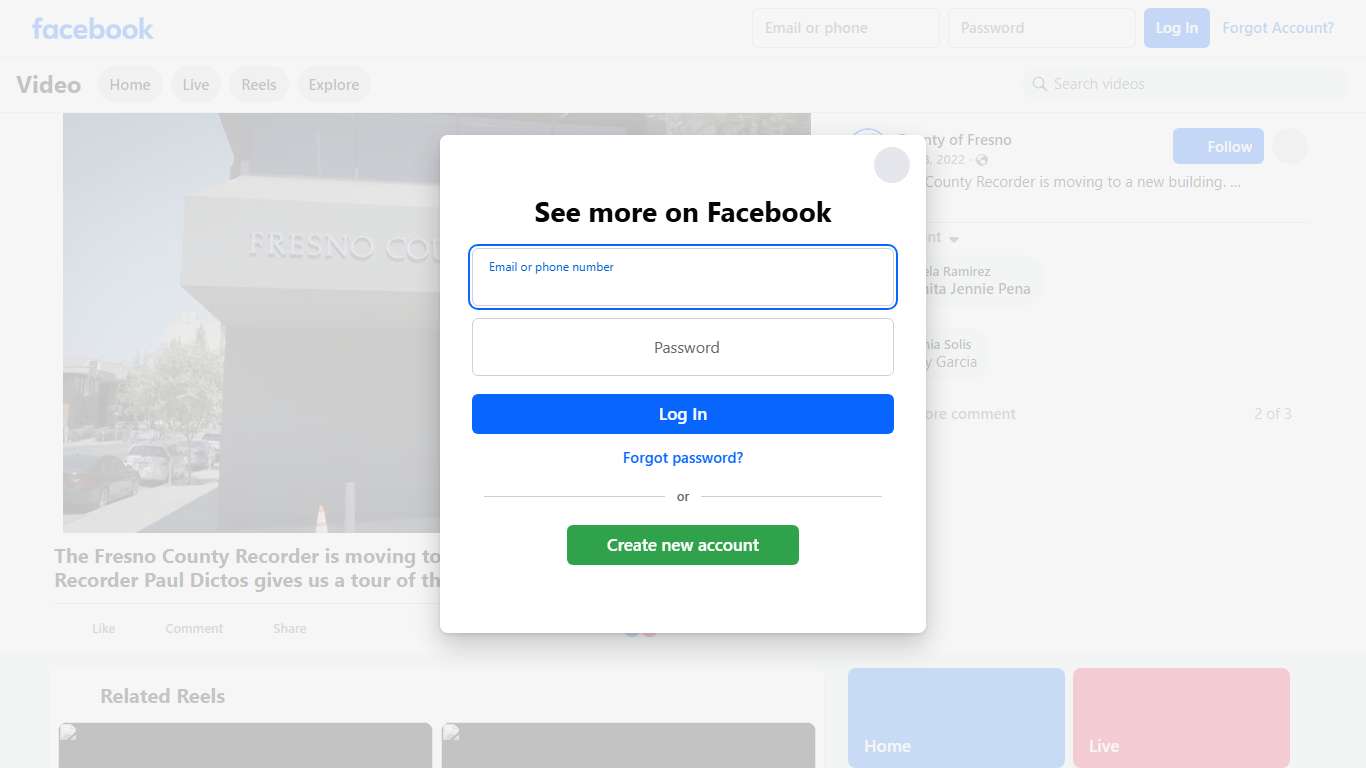
Task: Open the pink Live category tile
Action: coord(1181,718)
